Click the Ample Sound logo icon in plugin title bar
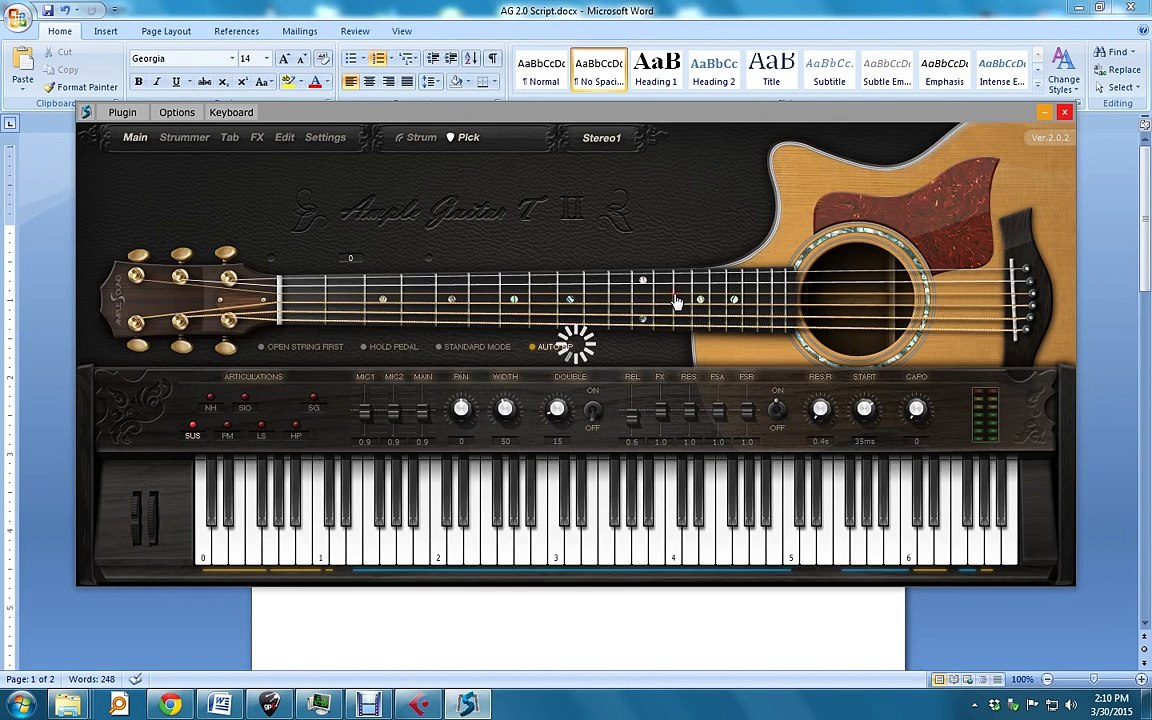Viewport: 1152px width, 720px height. 87,112
